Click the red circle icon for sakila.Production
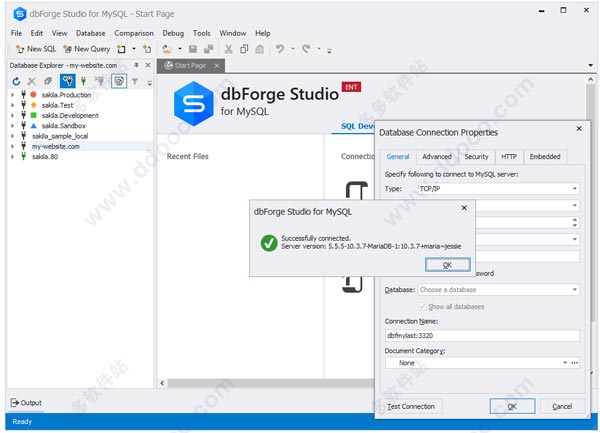Screen dimensions: 600x433 click(x=34, y=94)
